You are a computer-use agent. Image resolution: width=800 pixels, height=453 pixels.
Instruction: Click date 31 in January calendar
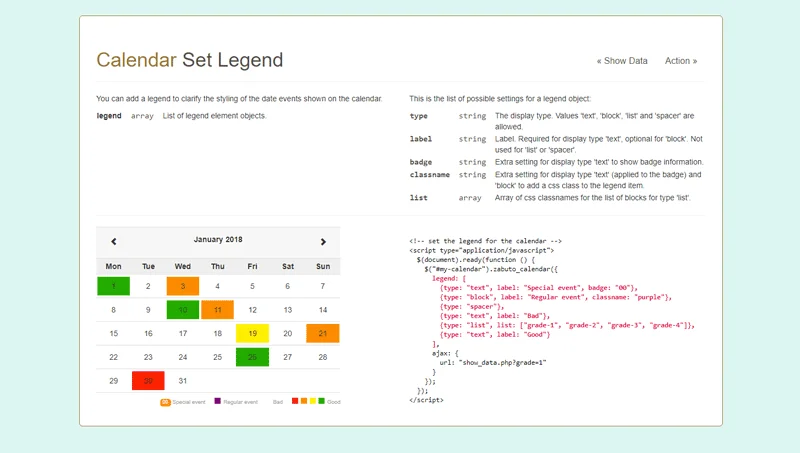pos(183,381)
